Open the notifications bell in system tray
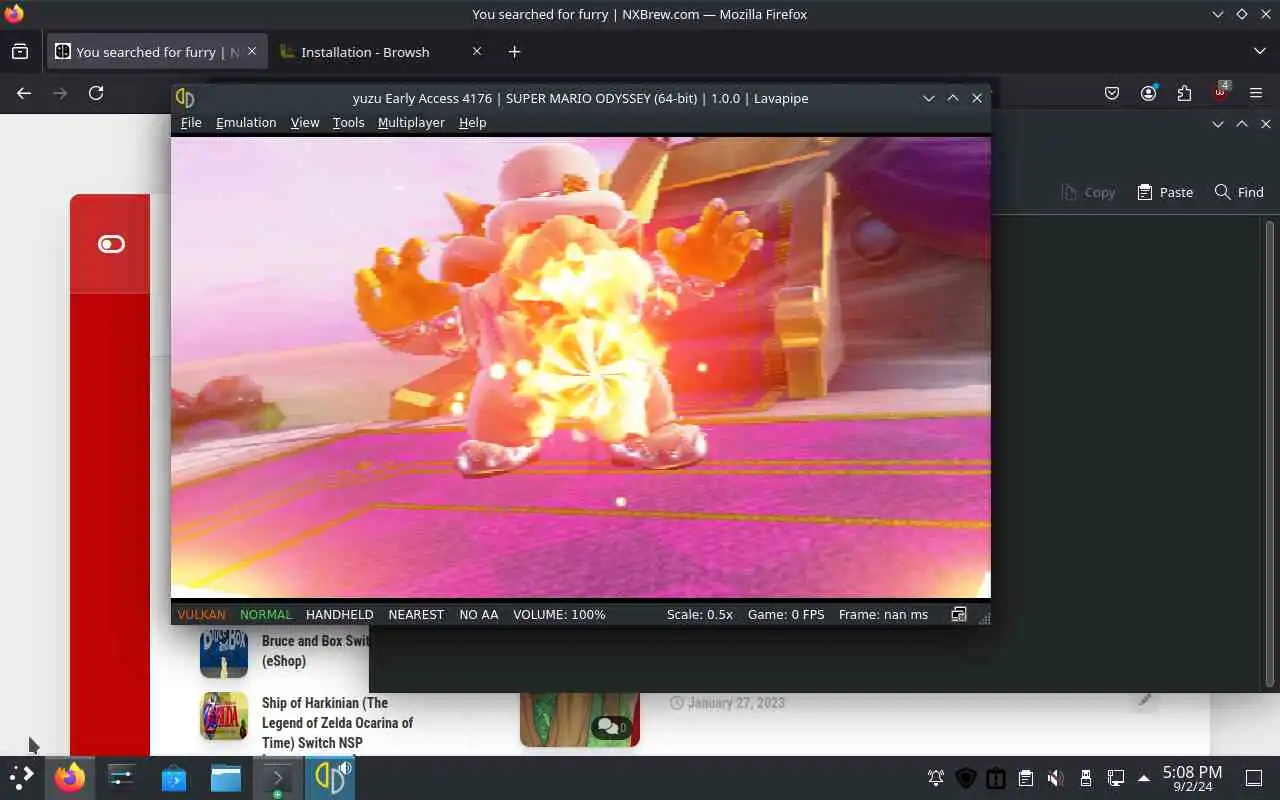Viewport: 1280px width, 800px height. (x=936, y=778)
